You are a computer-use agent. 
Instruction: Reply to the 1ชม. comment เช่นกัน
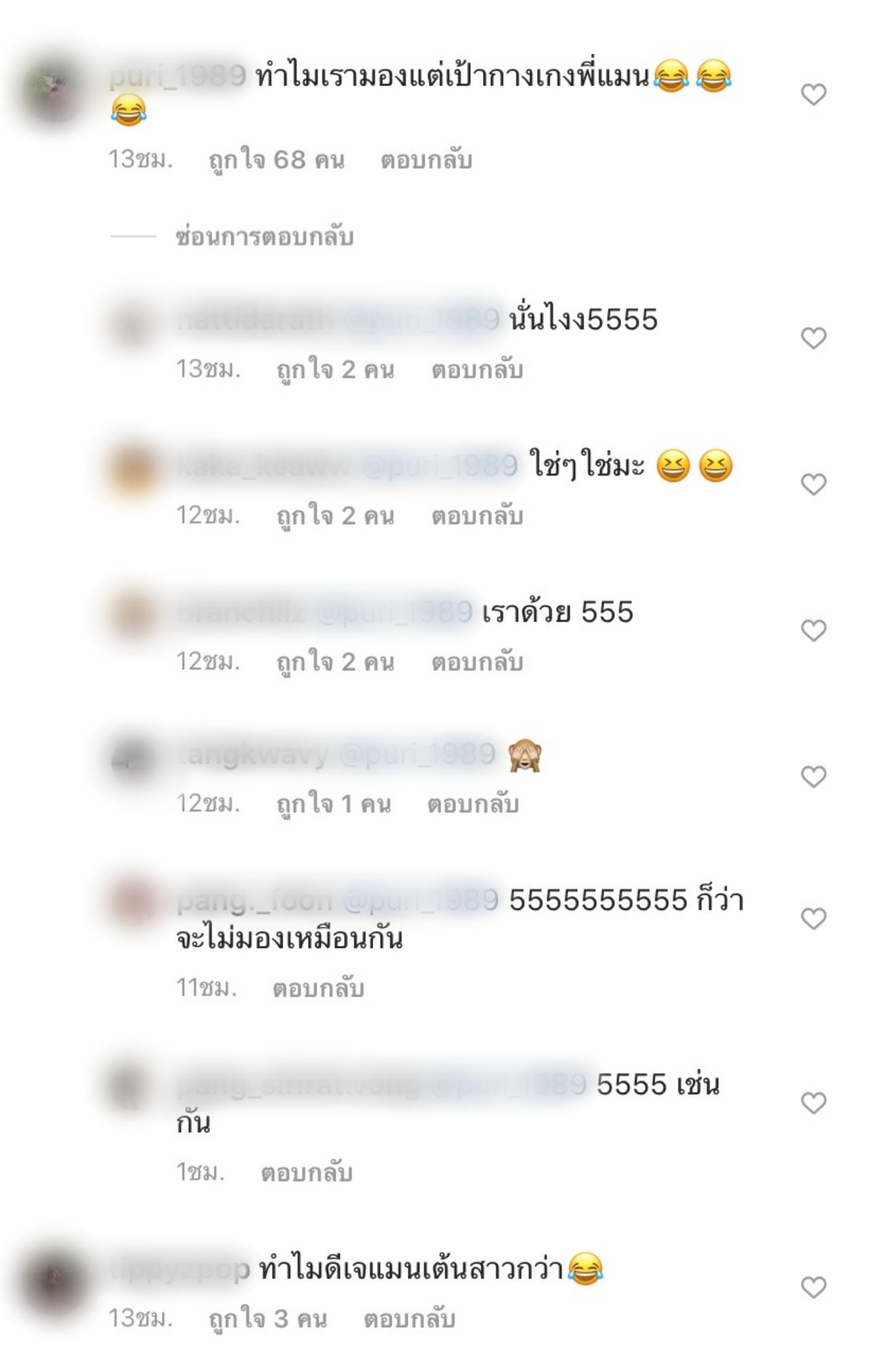pyautogui.click(x=307, y=1173)
